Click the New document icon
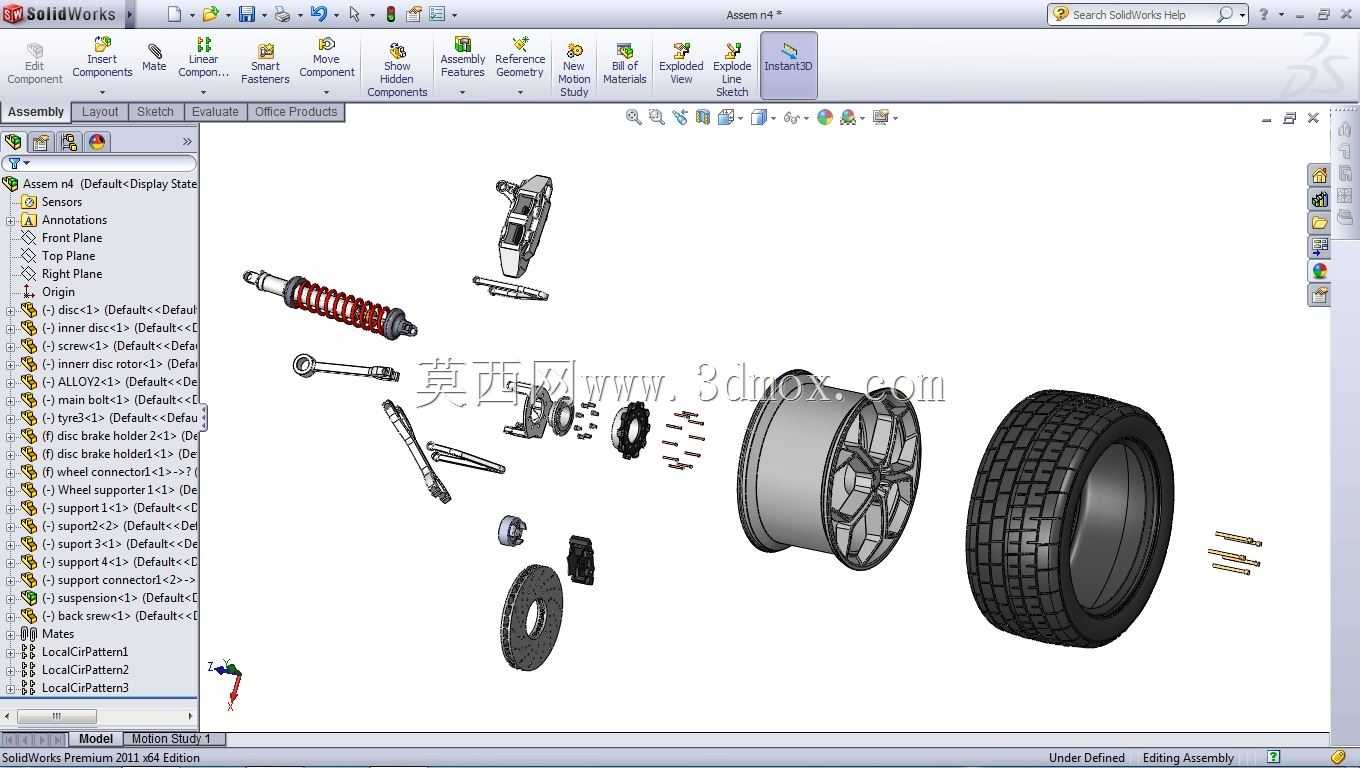The height and width of the screenshot is (768, 1360). (x=174, y=14)
